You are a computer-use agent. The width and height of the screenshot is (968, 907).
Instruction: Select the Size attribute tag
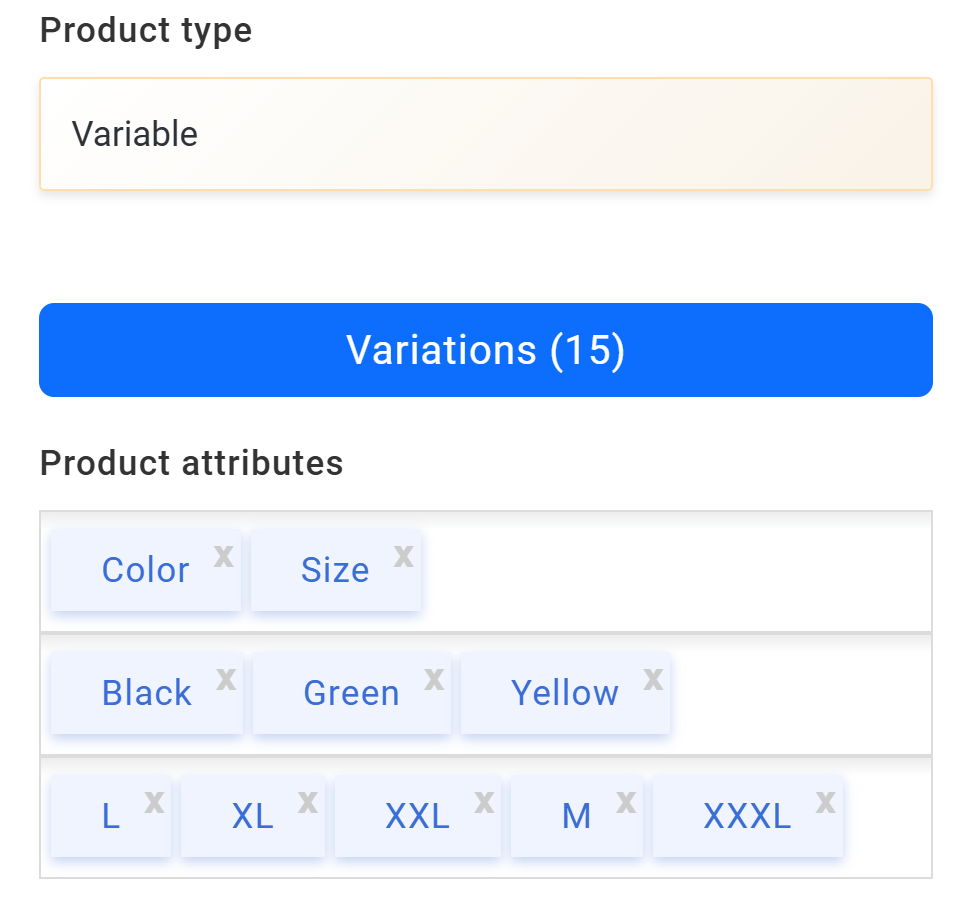click(335, 571)
